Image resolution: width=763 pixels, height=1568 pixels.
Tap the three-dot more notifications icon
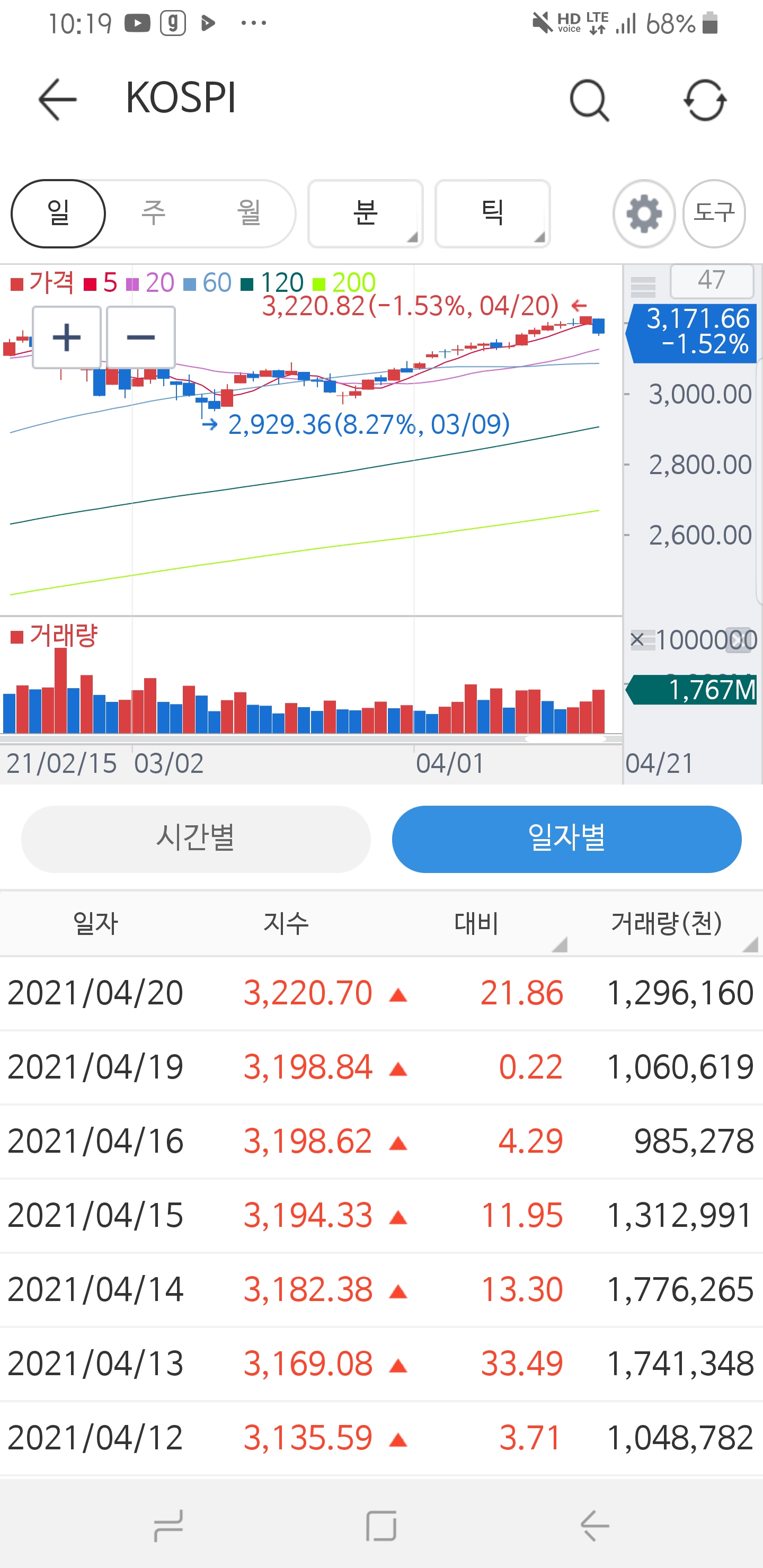click(x=253, y=24)
